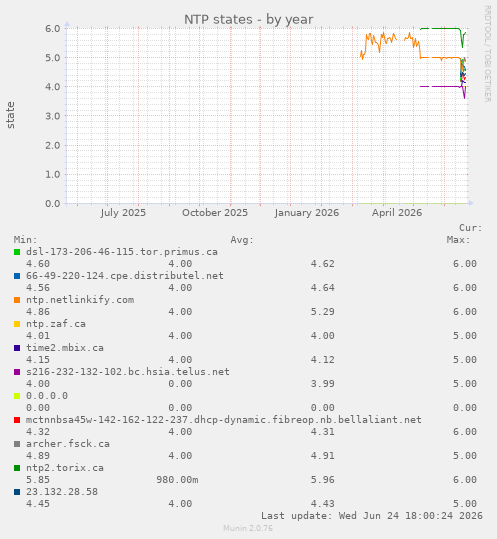The image size is (497, 539).
Task: Click the 6.0 y-axis tick label
Action: (x=53, y=29)
